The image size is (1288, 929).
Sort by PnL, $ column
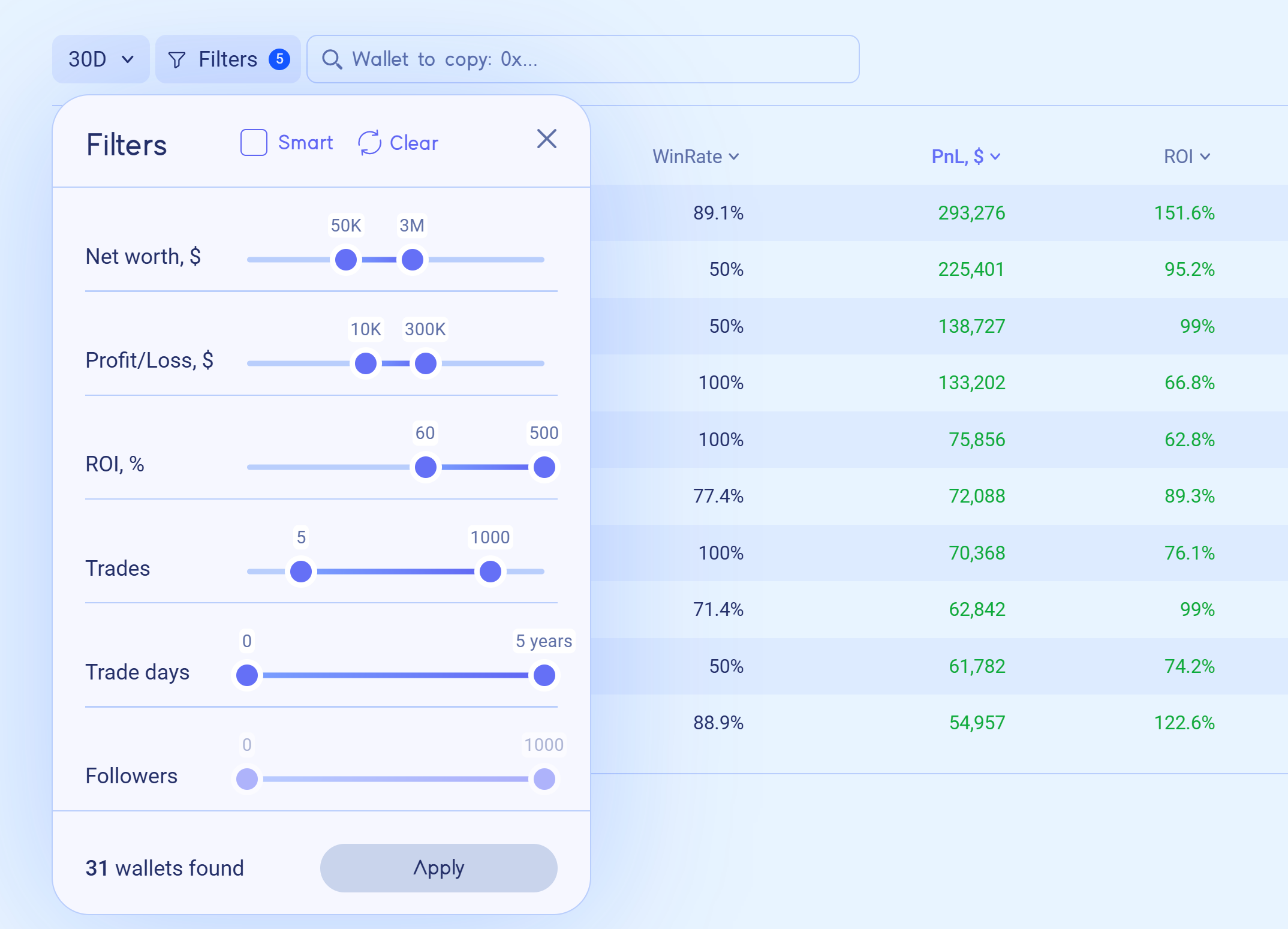(965, 157)
